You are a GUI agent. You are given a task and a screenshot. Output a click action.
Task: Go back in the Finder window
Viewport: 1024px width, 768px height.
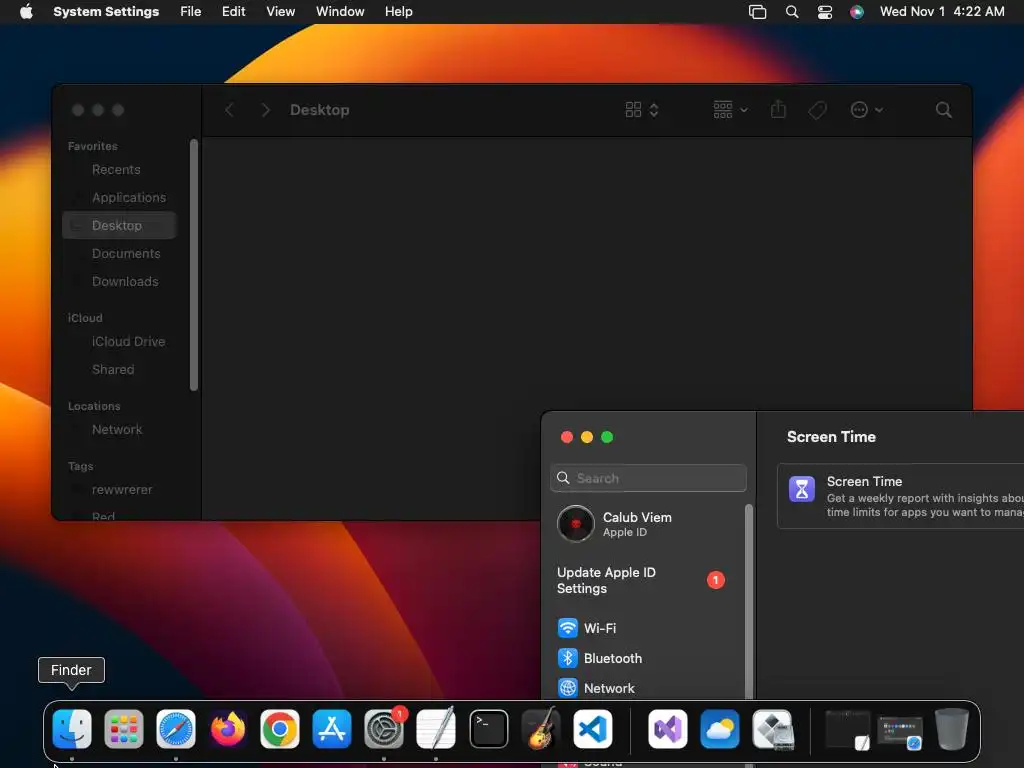[229, 110]
